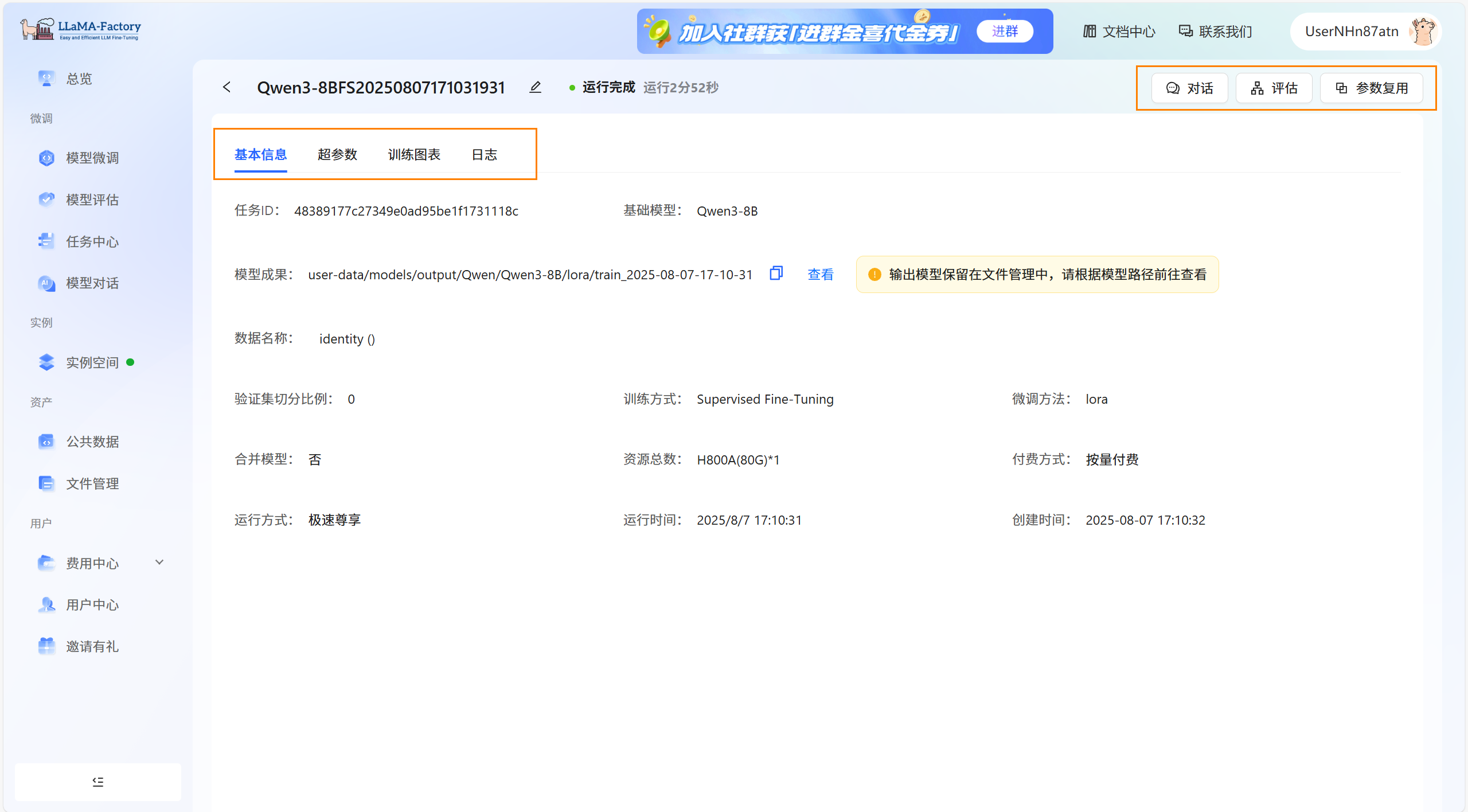
Task: Open 模型对话 in the sidebar
Action: pyautogui.click(x=92, y=283)
